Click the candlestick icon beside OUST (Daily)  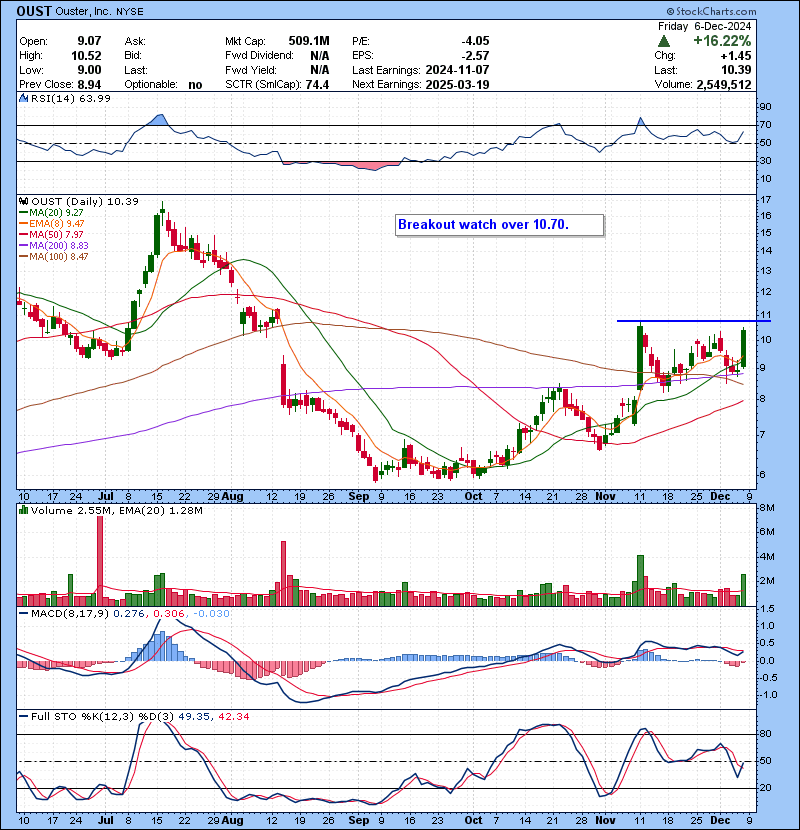(22, 202)
